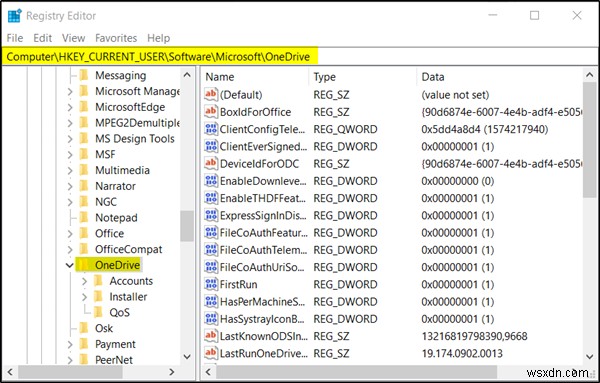Open the File menu
Screen dimensions: 600x383
pos(15,38)
